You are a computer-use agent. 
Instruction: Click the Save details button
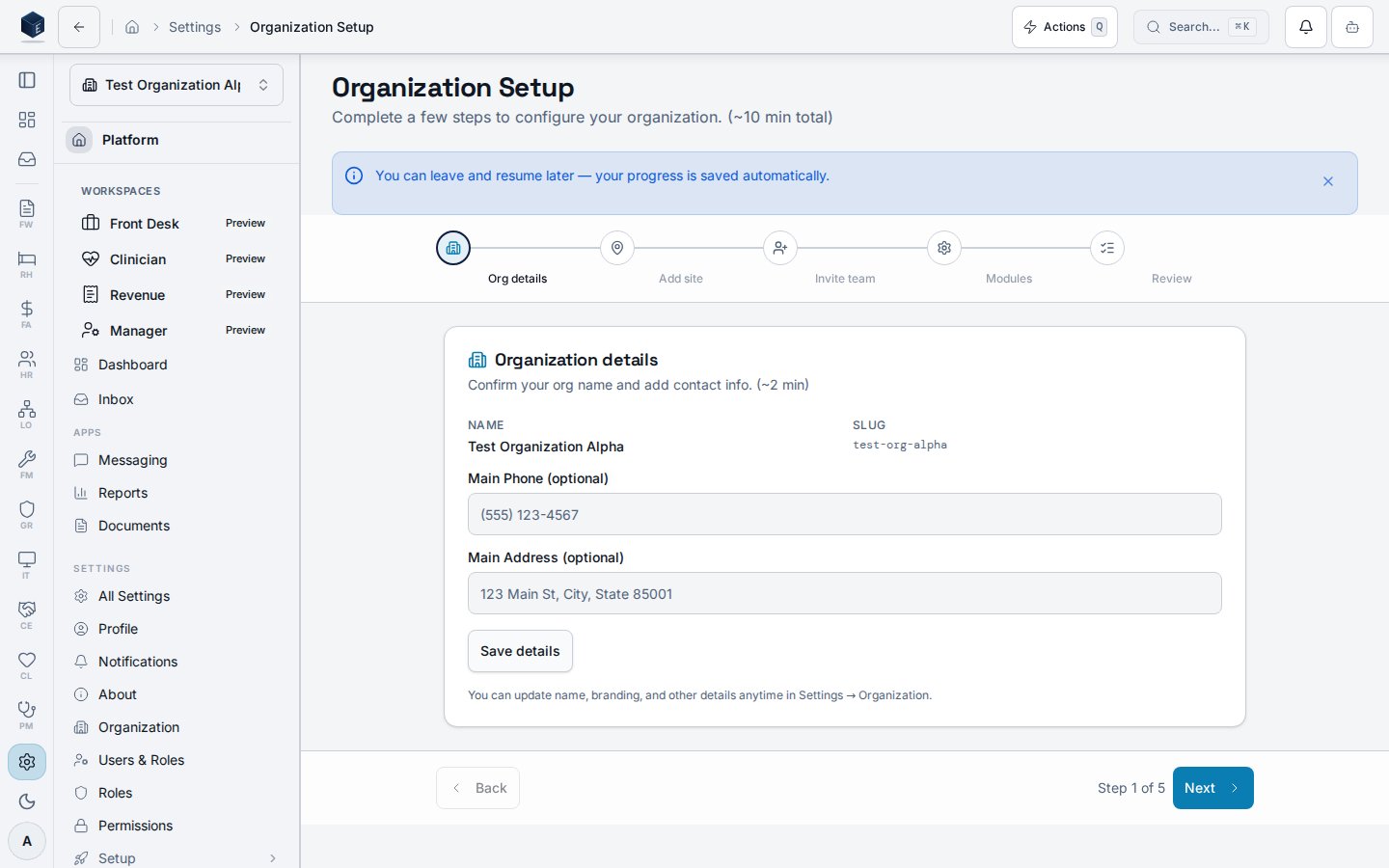pyautogui.click(x=520, y=651)
